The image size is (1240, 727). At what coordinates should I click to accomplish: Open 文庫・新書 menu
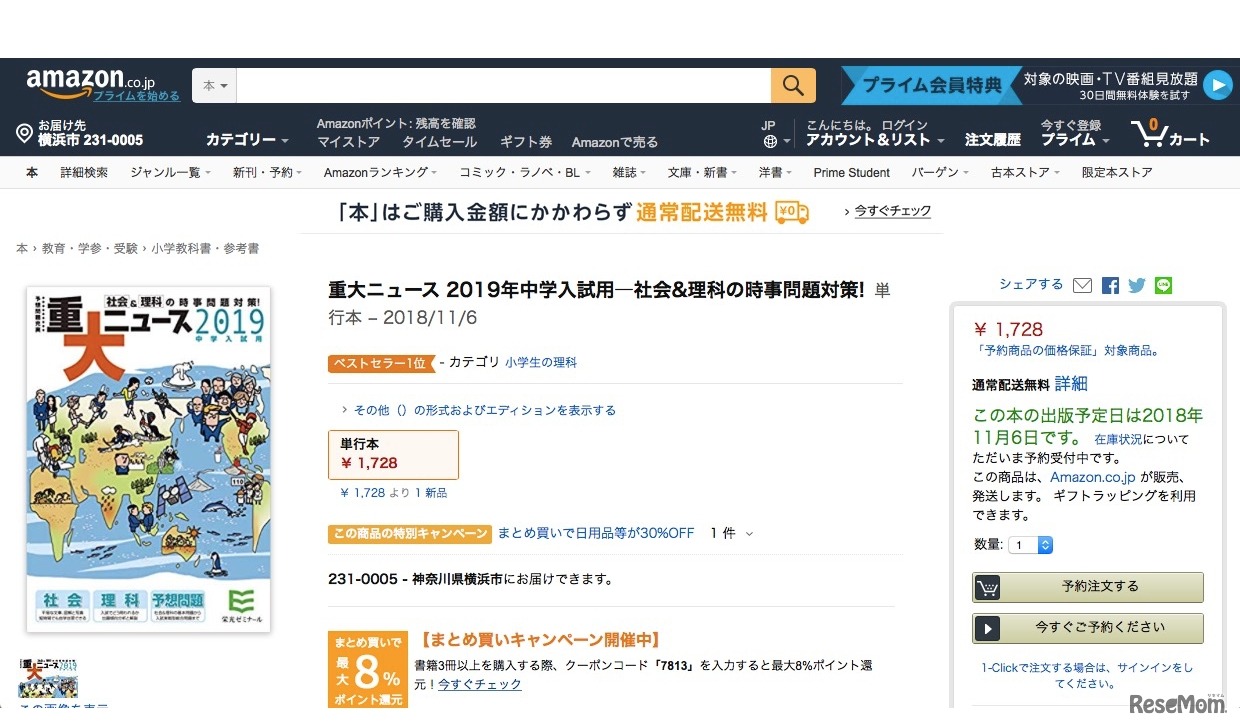point(703,173)
